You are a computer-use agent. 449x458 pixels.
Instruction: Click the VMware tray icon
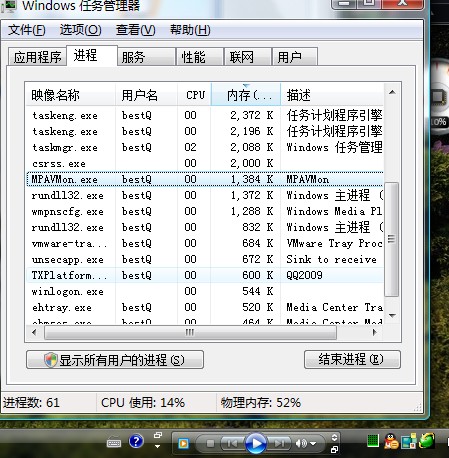click(x=409, y=441)
